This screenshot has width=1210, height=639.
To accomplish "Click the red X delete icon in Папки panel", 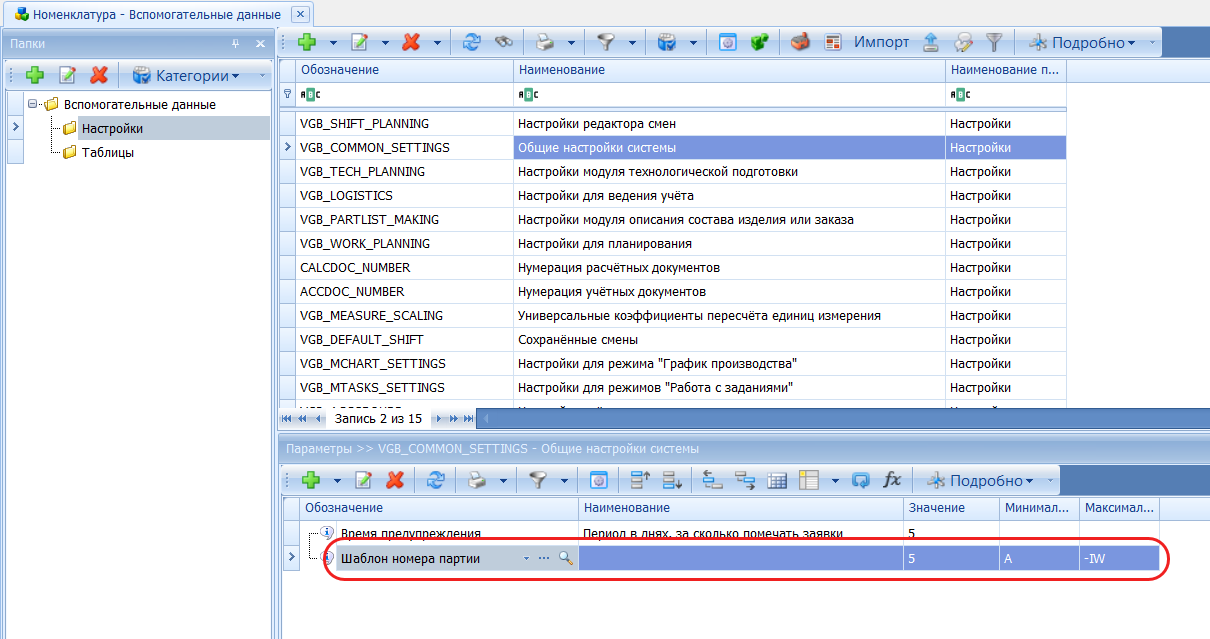I will click(98, 75).
